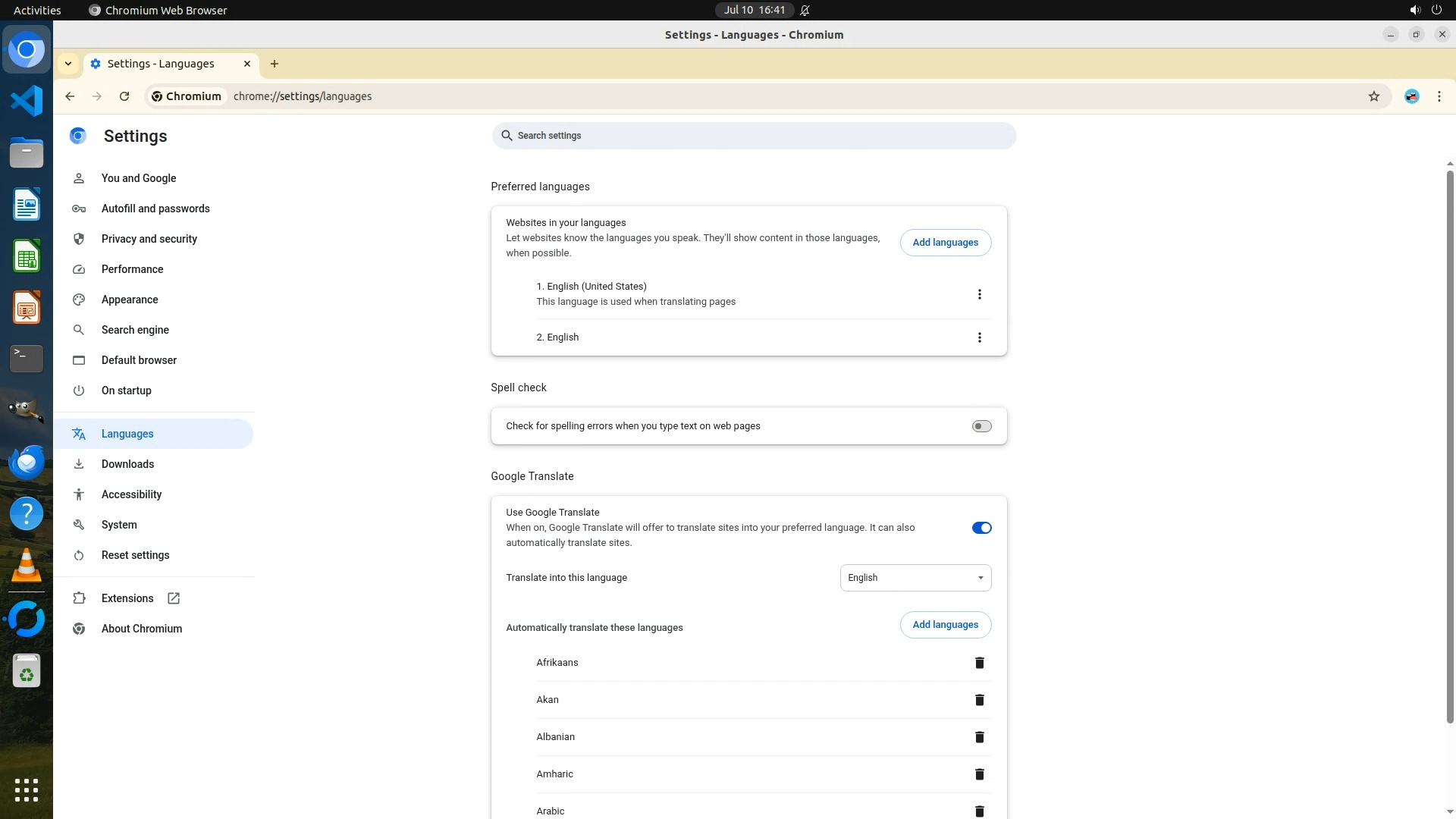This screenshot has height=819, width=1456.
Task: Open Privacy and security settings
Action: (149, 239)
